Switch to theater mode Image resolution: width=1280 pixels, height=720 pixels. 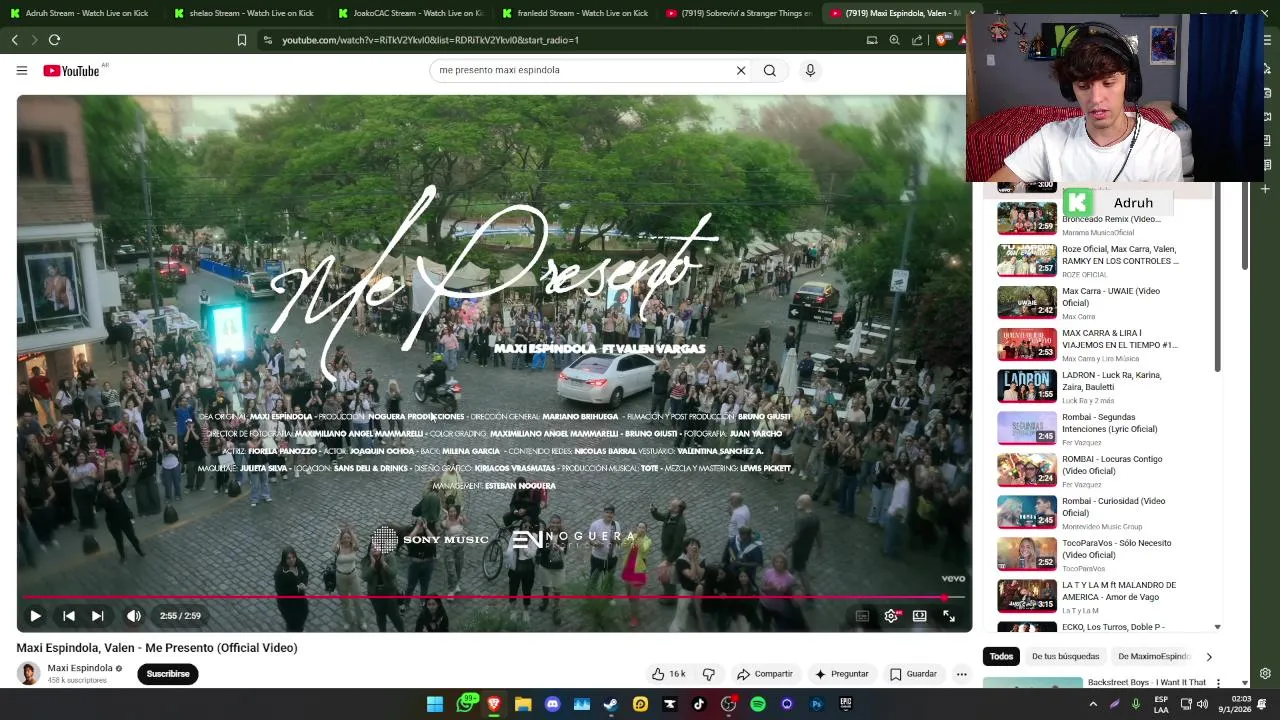(920, 616)
